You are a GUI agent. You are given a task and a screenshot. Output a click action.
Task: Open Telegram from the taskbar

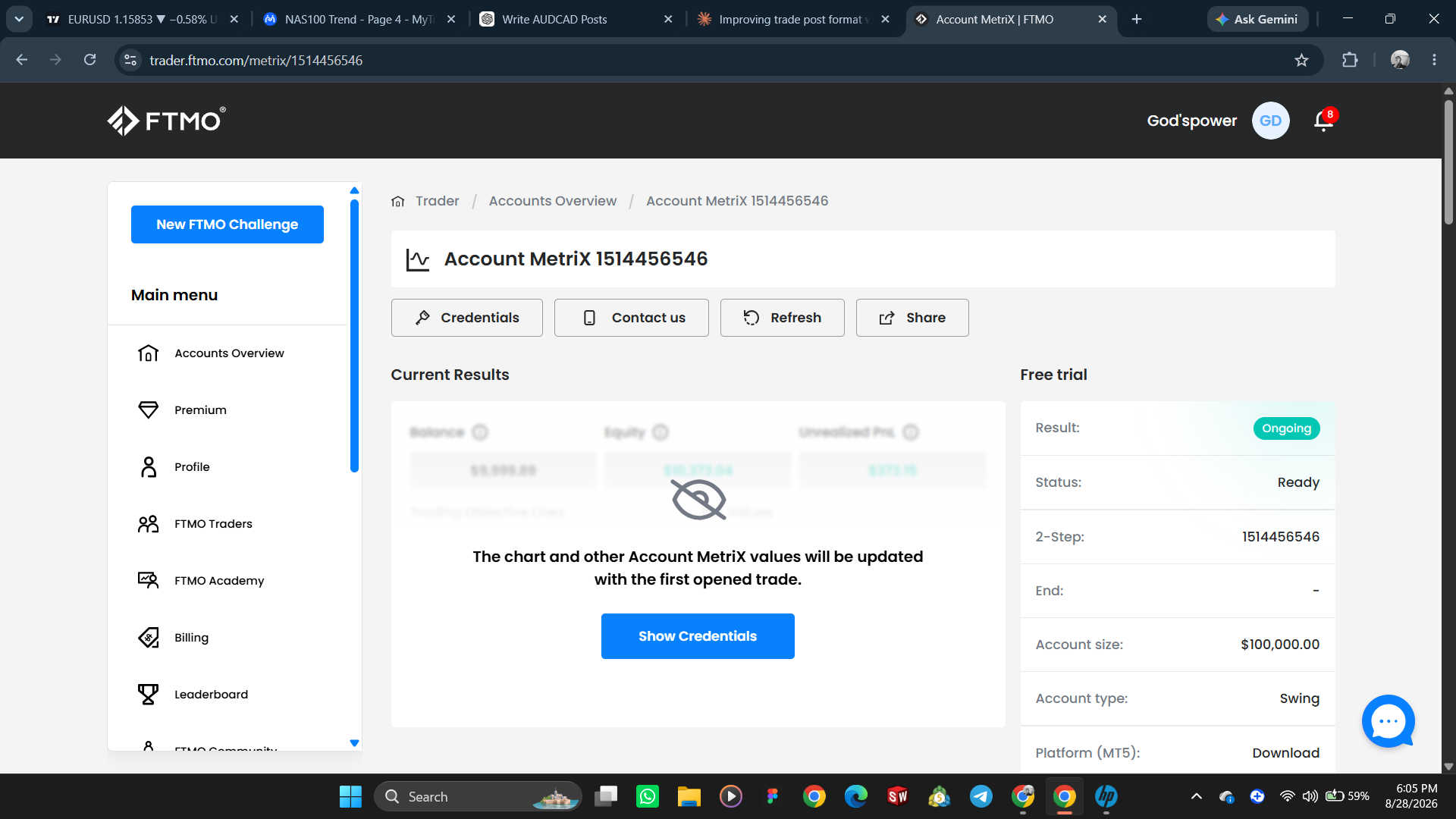(x=981, y=796)
